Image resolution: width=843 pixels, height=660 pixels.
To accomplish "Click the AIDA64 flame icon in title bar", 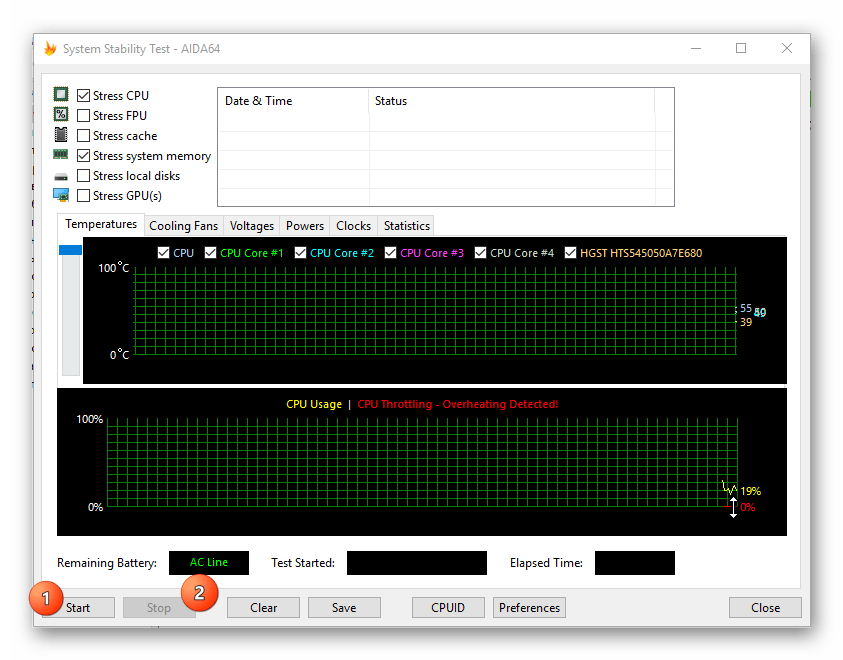I will (50, 48).
